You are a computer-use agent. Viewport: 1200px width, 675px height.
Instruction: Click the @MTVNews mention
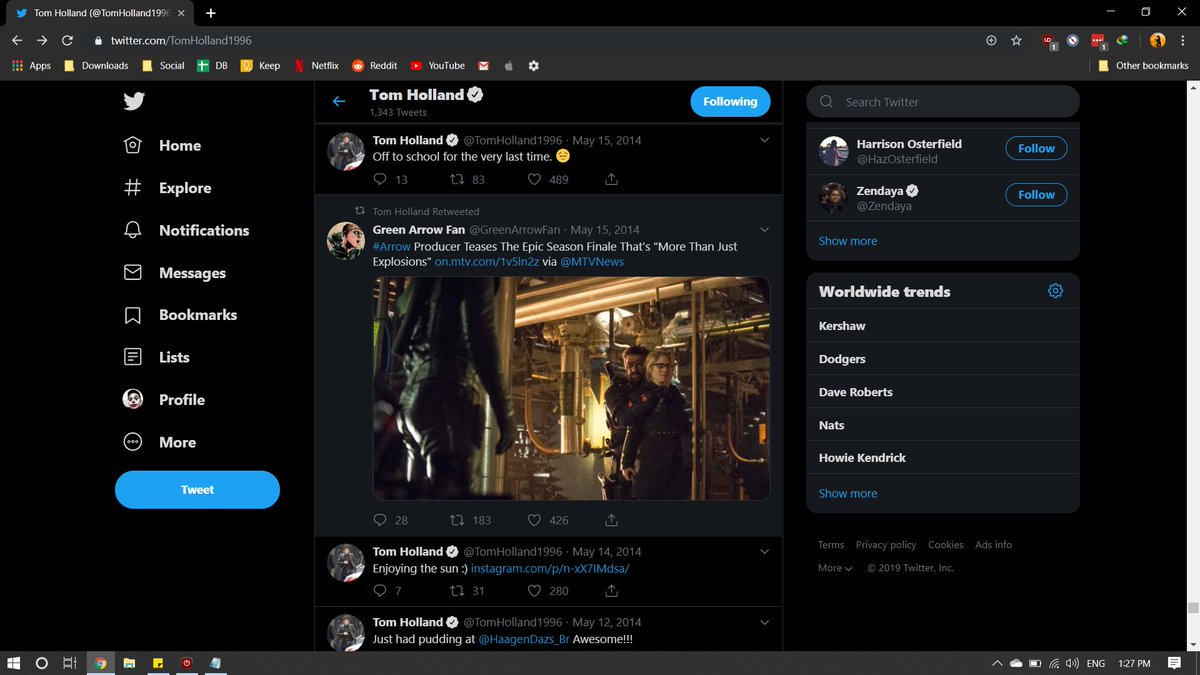pyautogui.click(x=592, y=261)
